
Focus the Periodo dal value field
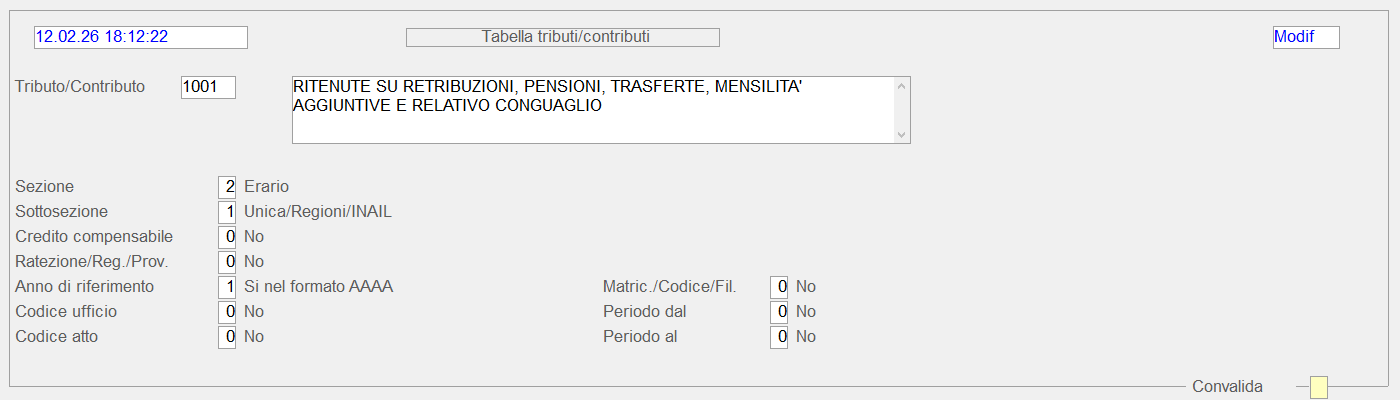779,312
